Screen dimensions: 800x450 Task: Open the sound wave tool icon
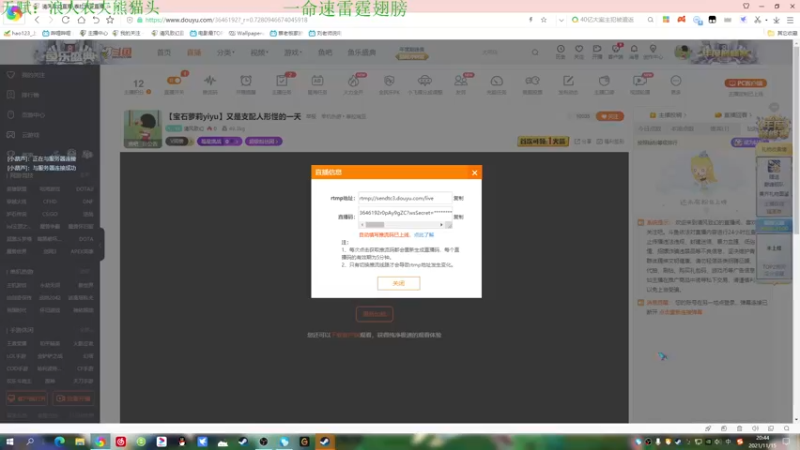coord(210,81)
